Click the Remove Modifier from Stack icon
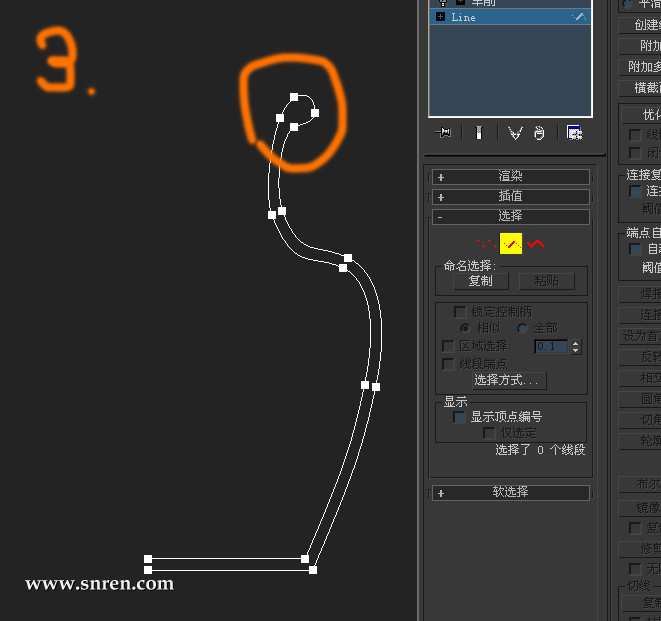This screenshot has height=621, width=661. (539, 133)
